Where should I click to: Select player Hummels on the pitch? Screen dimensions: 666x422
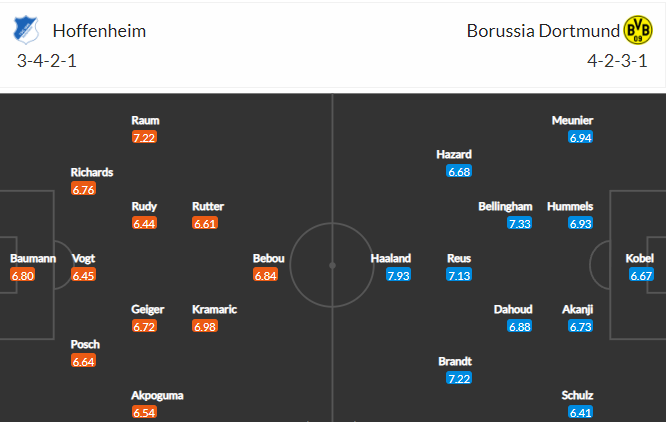(570, 206)
